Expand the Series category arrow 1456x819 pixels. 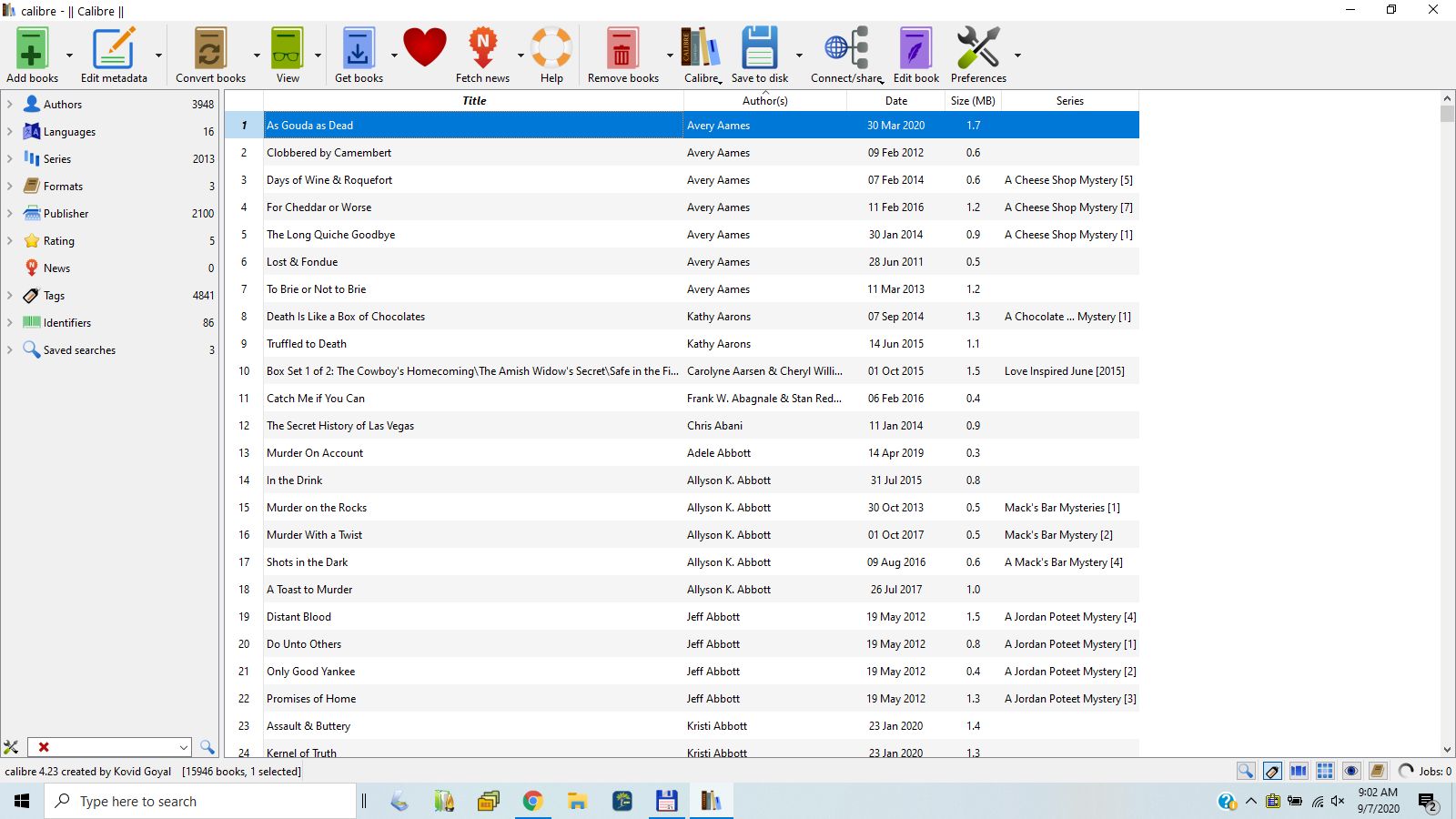click(x=10, y=159)
